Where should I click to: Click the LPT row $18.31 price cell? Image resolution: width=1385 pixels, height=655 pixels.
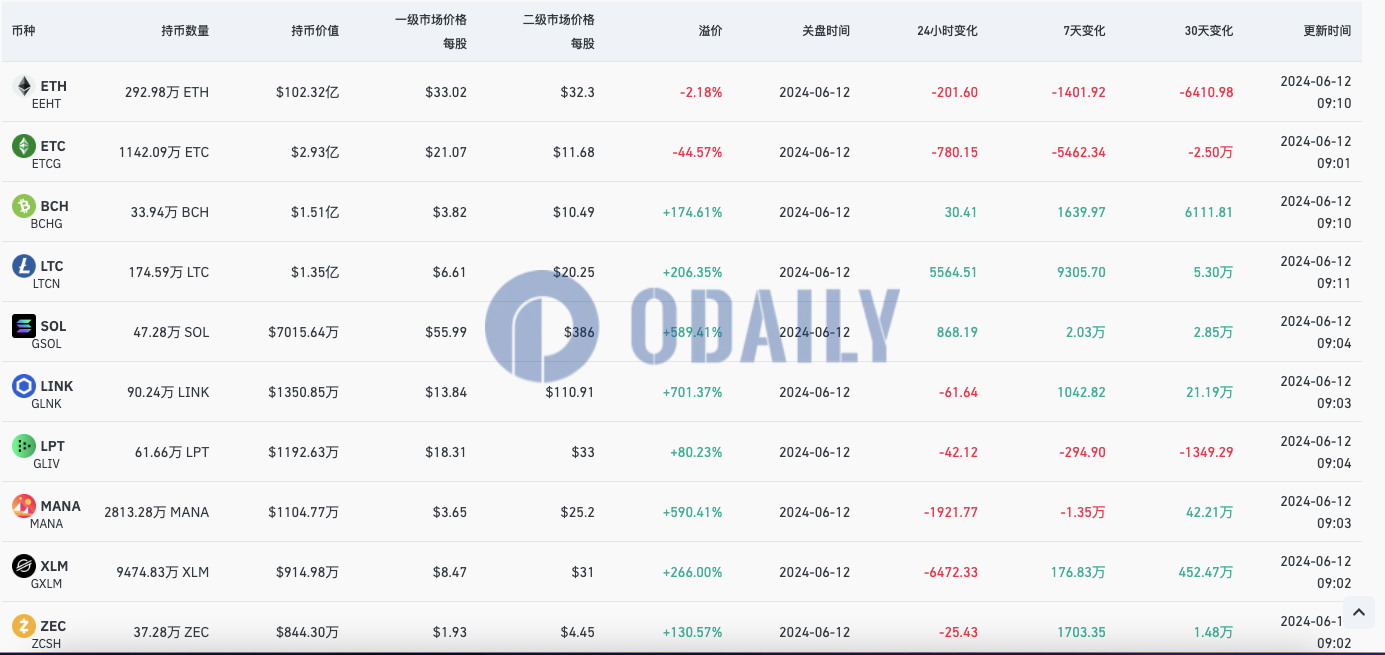(445, 452)
